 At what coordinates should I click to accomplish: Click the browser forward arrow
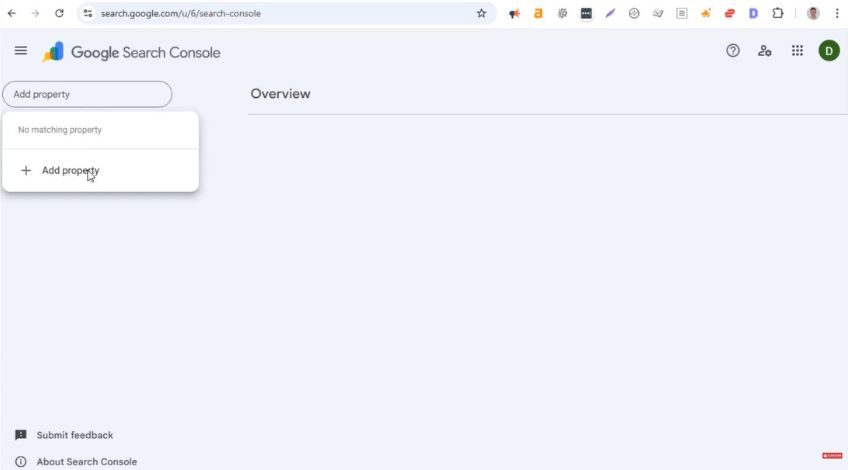35,14
